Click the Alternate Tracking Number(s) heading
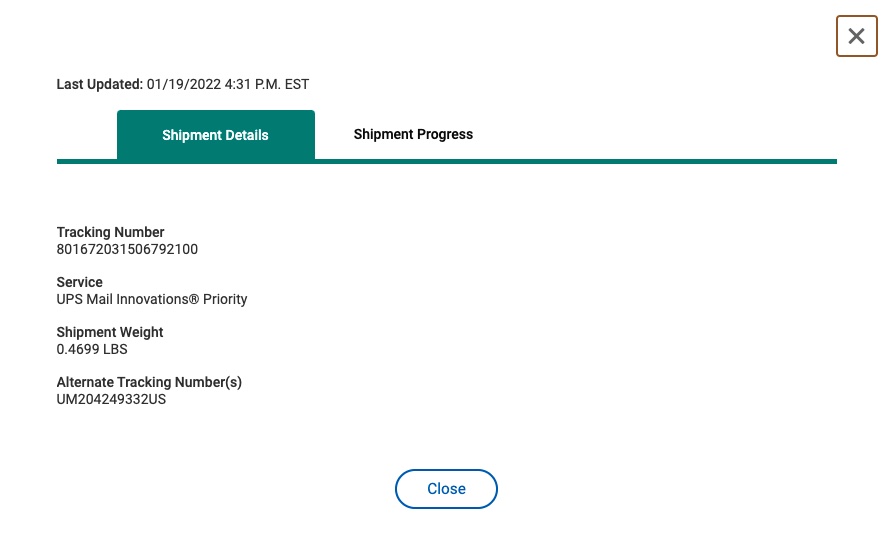This screenshot has width=896, height=543. pyautogui.click(x=149, y=382)
